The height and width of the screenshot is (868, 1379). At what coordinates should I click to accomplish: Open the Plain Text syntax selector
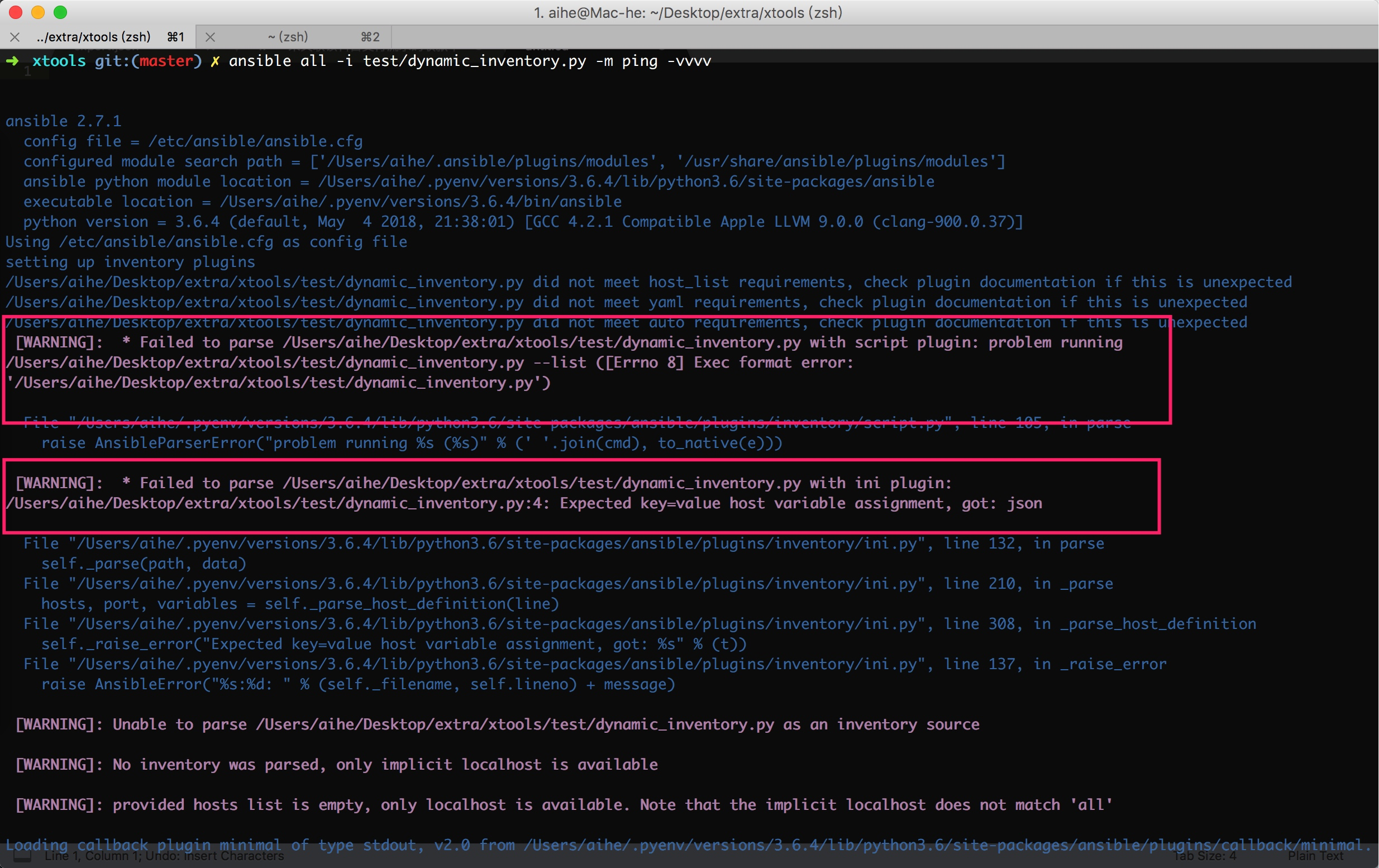[x=1315, y=856]
